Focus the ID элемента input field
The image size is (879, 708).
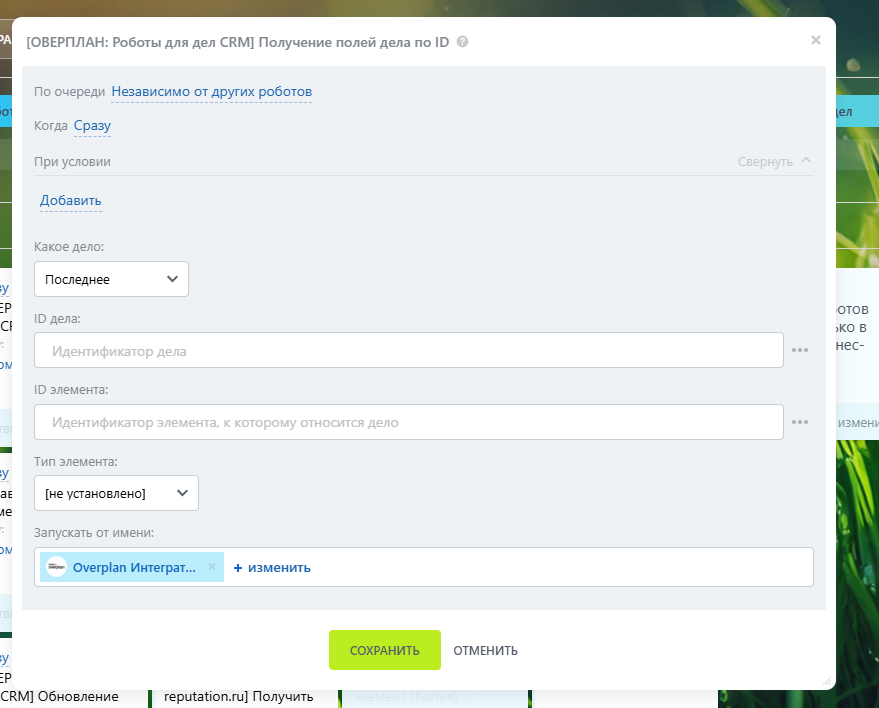pyautogui.click(x=408, y=422)
